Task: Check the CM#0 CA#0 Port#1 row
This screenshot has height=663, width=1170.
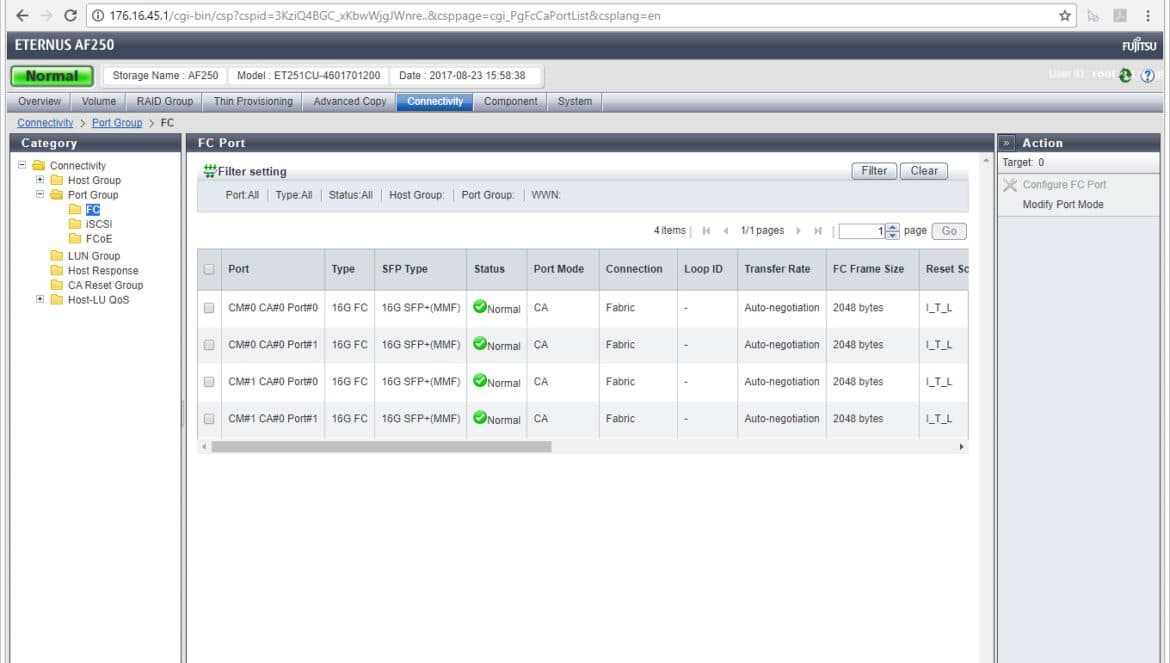Action: click(209, 345)
